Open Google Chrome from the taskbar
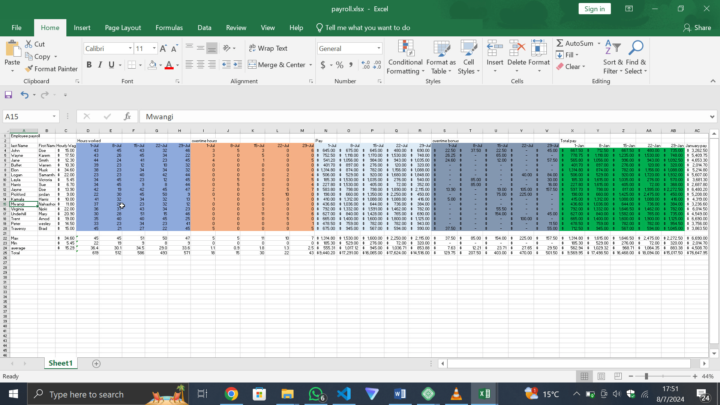Image resolution: width=720 pixels, height=405 pixels. click(x=231, y=394)
